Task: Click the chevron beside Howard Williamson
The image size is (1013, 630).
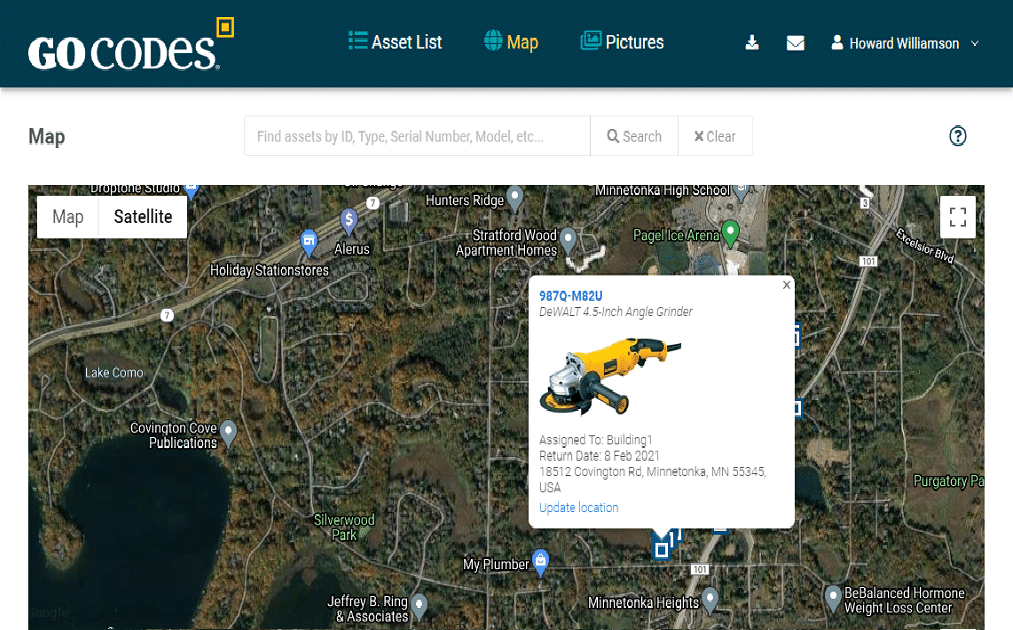Action: tap(975, 43)
